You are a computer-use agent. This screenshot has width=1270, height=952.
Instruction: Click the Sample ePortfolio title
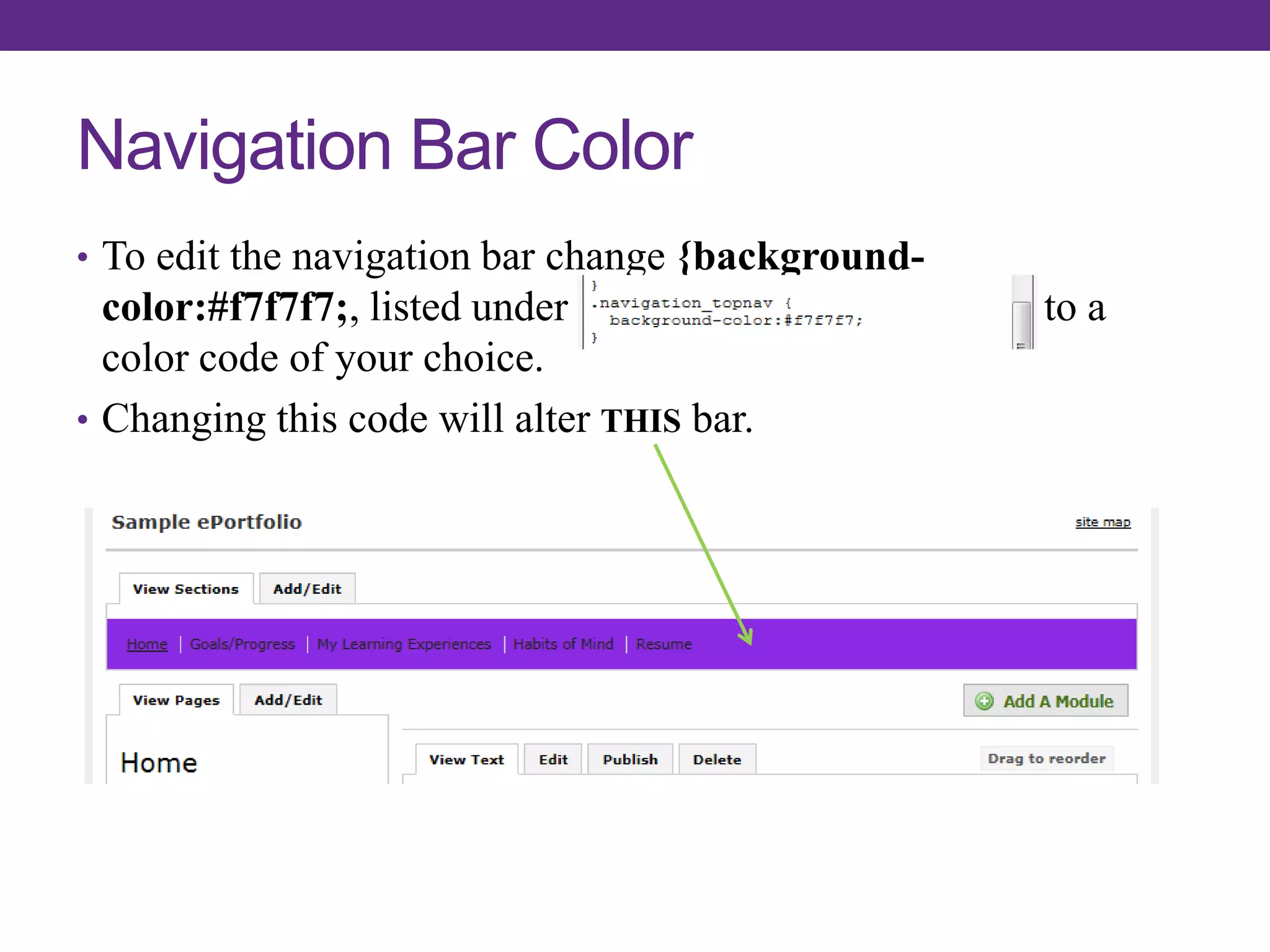206,522
